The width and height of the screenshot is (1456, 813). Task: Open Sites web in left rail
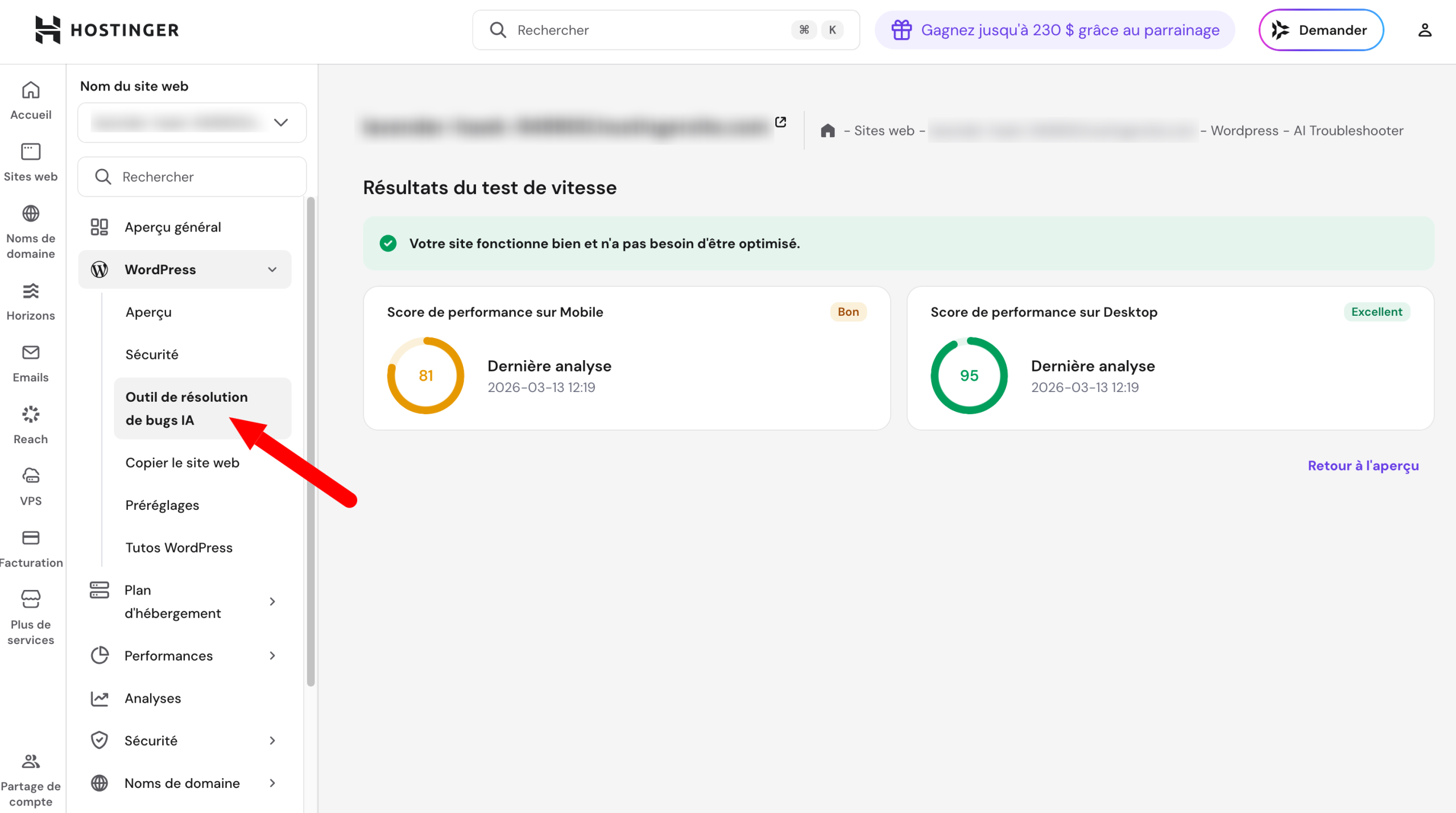click(31, 162)
